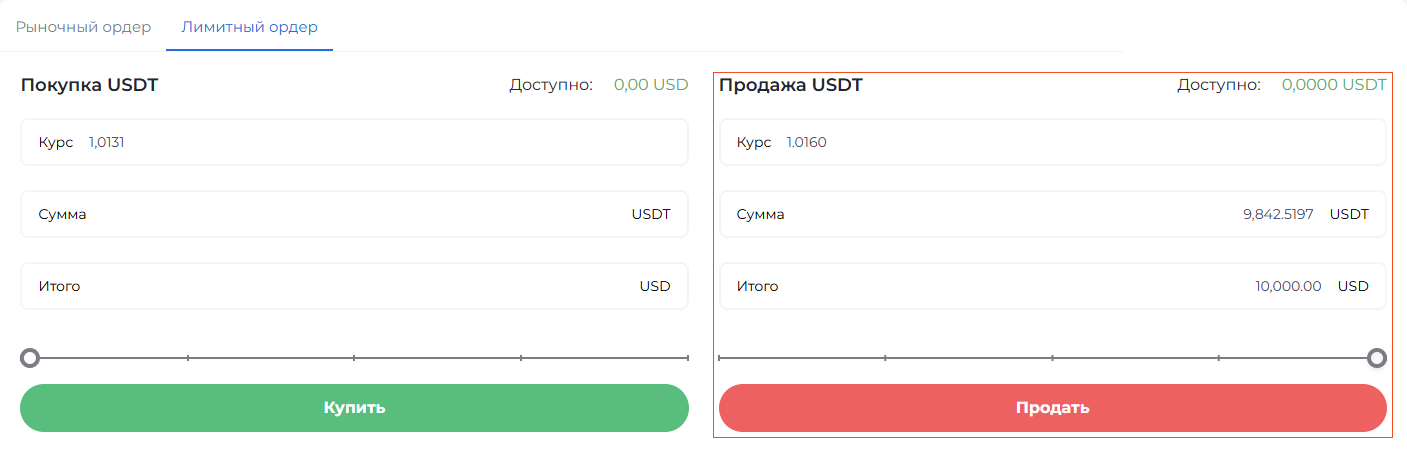This screenshot has width=1407, height=452.
Task: Focus the buy Курс field with 1,0131
Action: coord(354,142)
